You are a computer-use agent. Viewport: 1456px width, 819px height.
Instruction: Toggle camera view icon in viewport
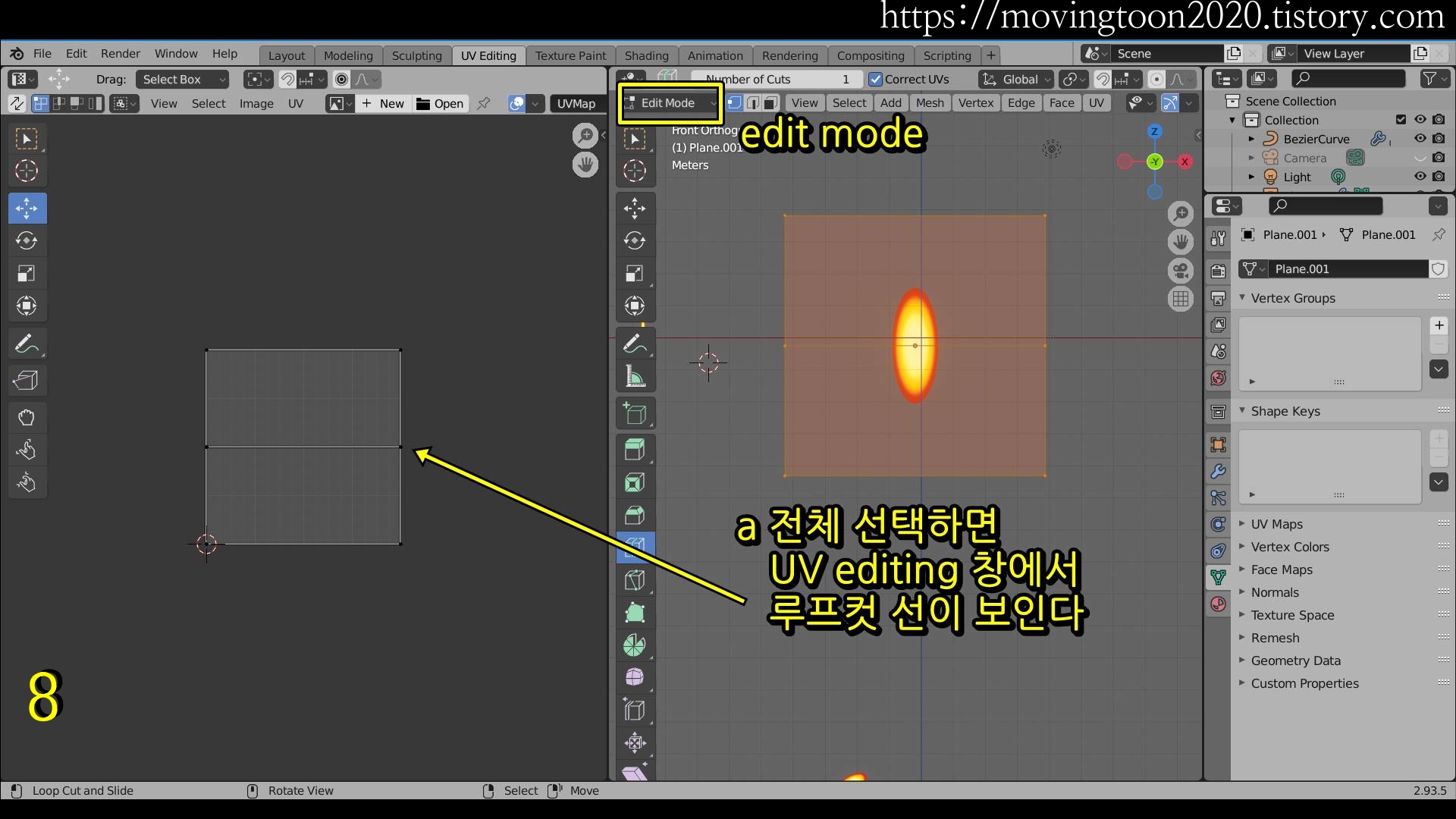point(1181,271)
